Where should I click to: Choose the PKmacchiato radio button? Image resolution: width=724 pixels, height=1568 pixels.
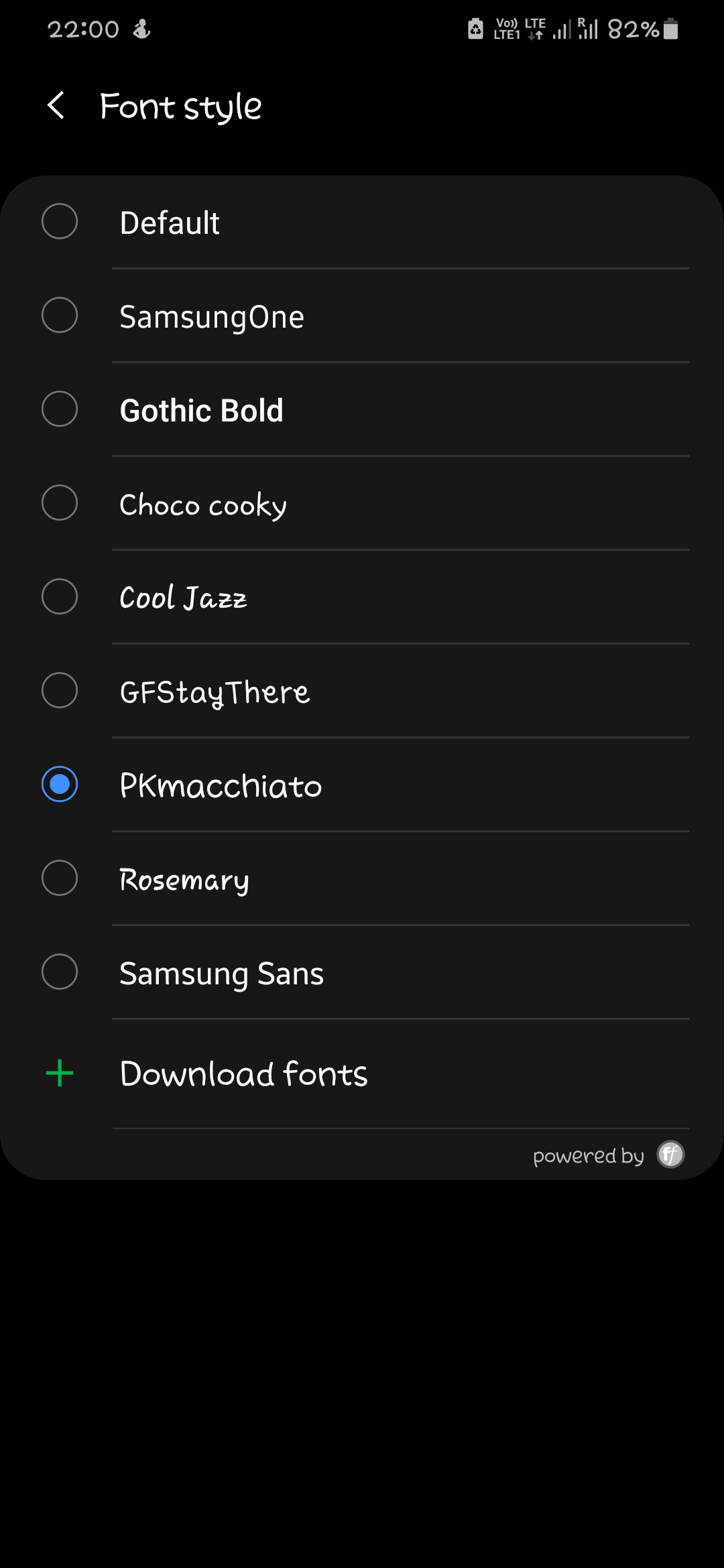click(x=60, y=784)
